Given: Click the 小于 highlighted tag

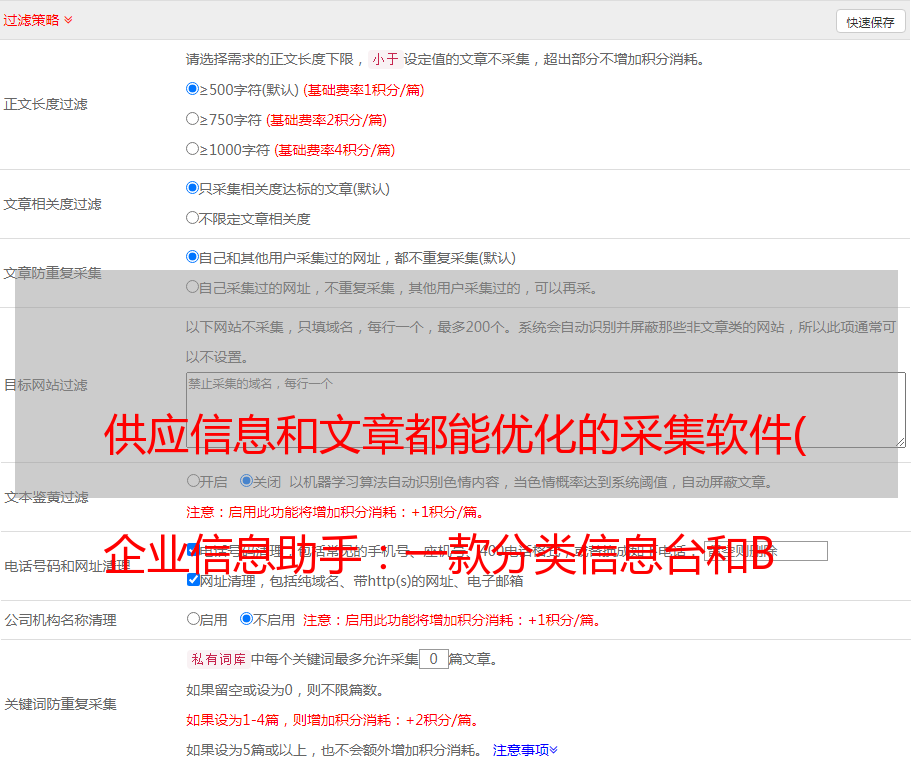Looking at the screenshot, I should [x=385, y=59].
